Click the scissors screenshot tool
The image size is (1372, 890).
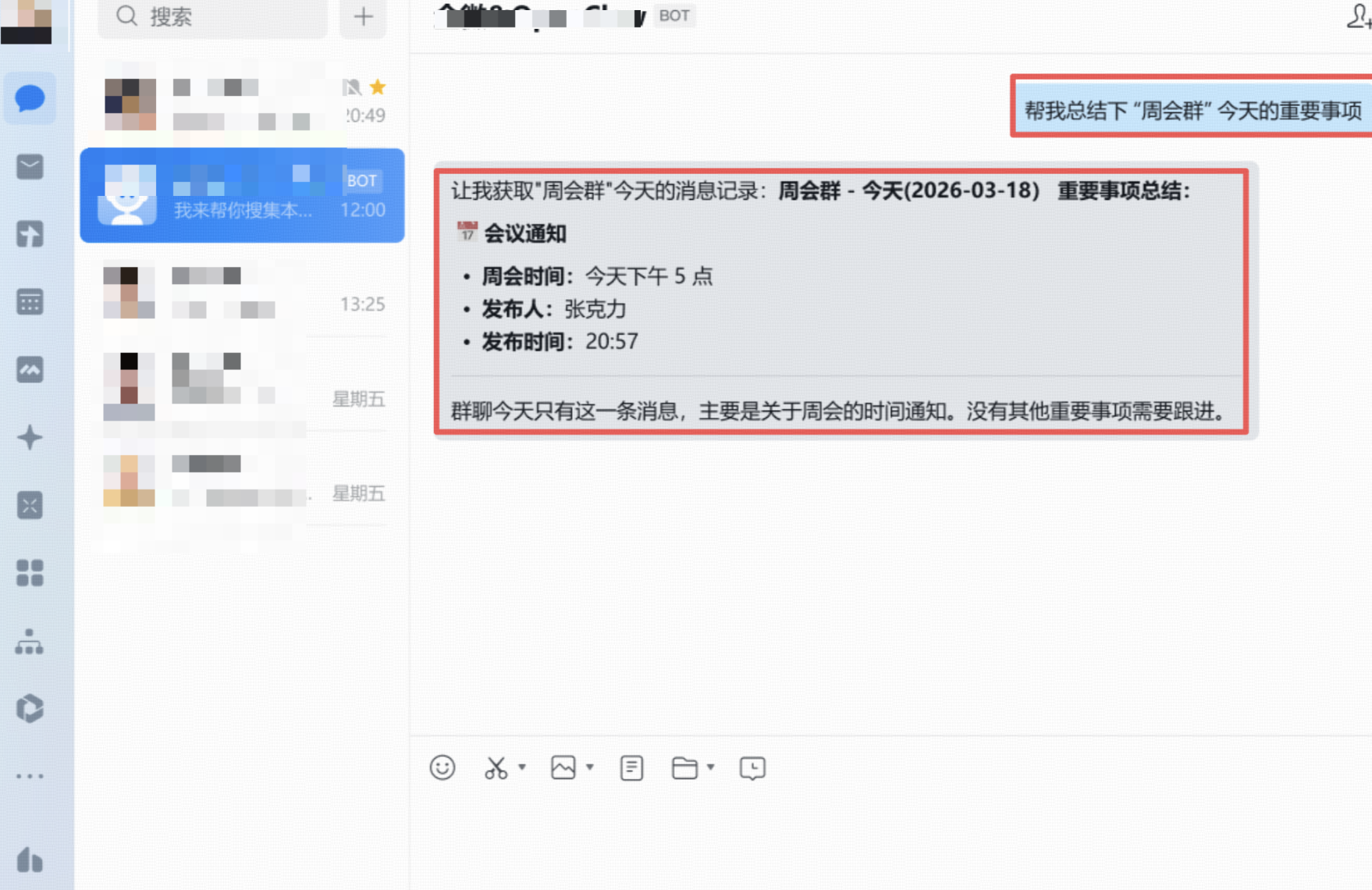(x=496, y=768)
